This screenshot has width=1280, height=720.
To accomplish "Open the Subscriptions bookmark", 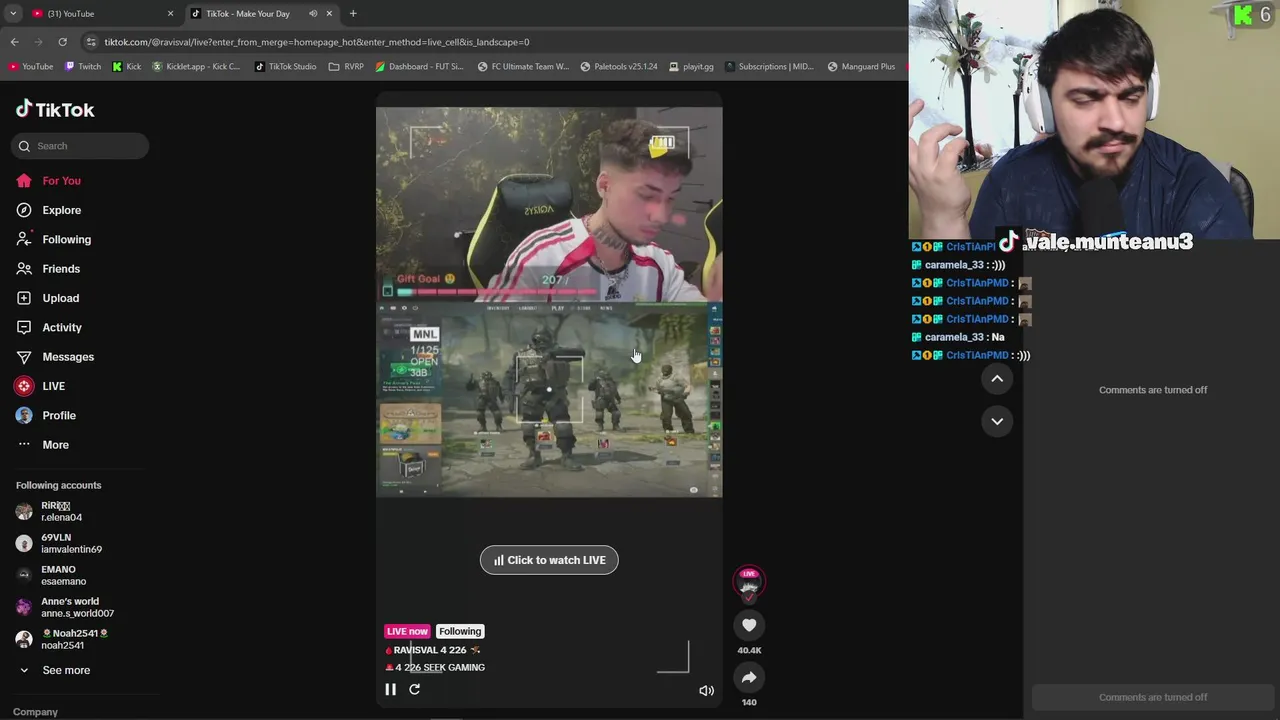I will [769, 67].
